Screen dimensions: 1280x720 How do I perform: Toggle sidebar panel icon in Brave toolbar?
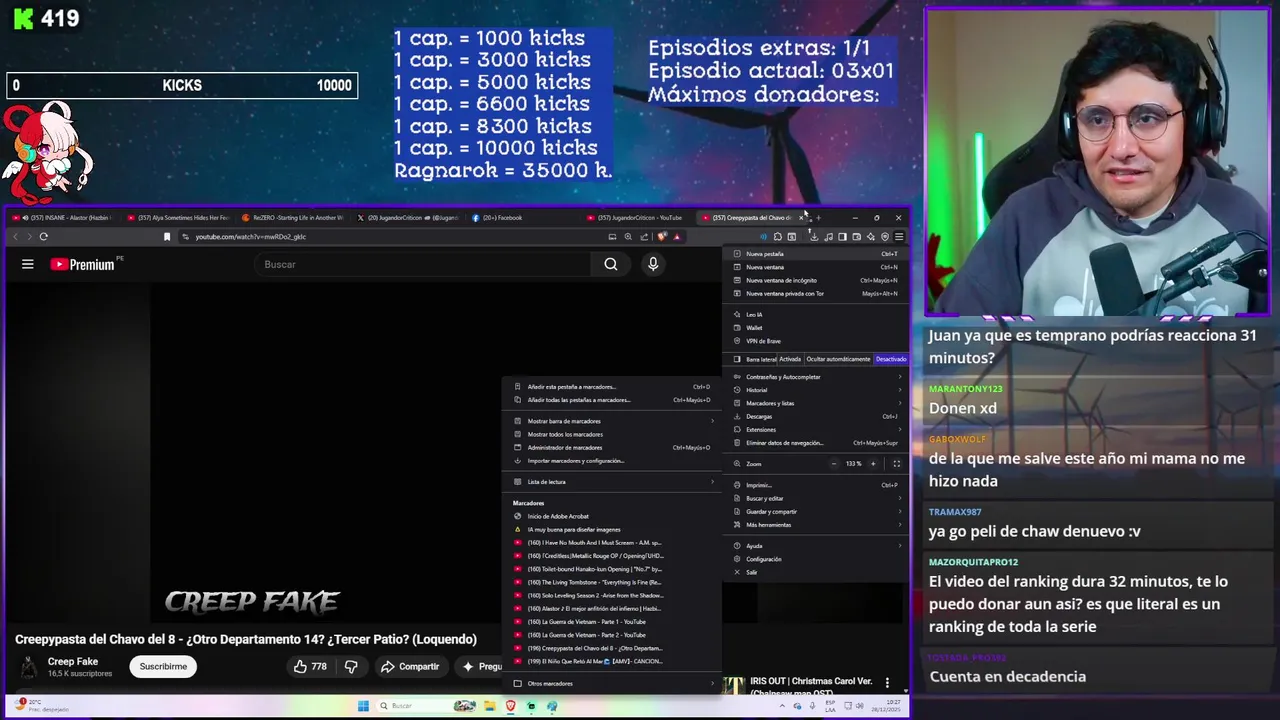(x=842, y=237)
